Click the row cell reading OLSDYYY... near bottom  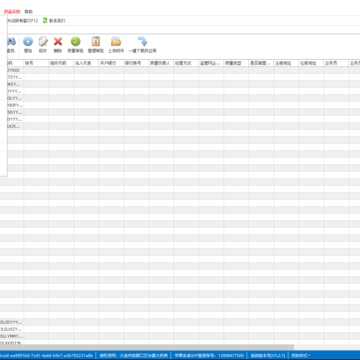coord(12,322)
